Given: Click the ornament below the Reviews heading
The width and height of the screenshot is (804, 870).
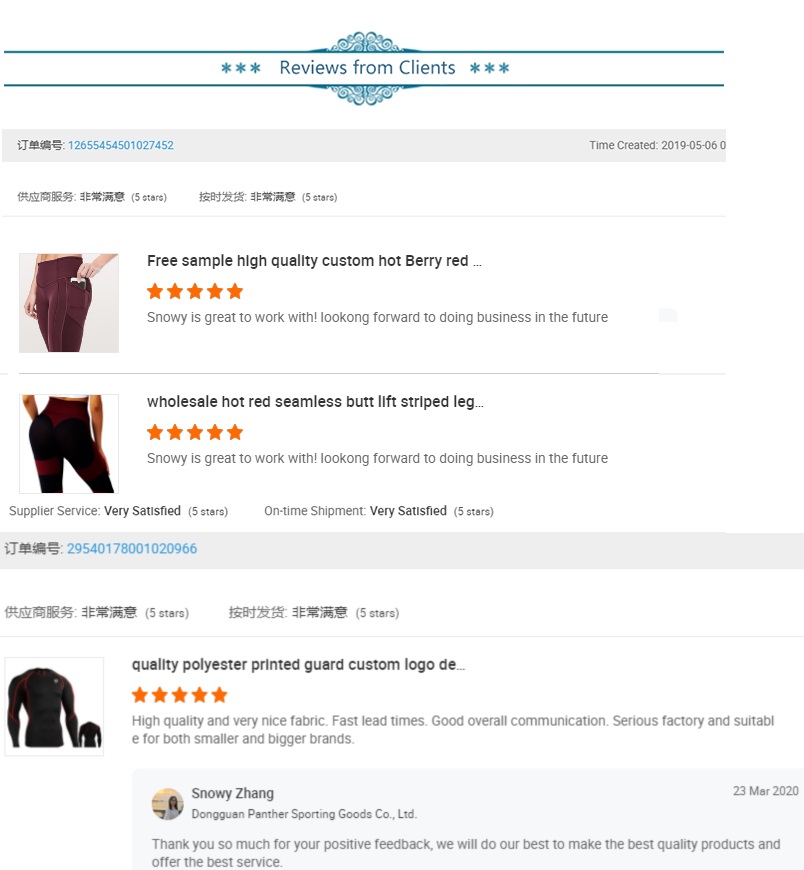Looking at the screenshot, I should pos(366,95).
